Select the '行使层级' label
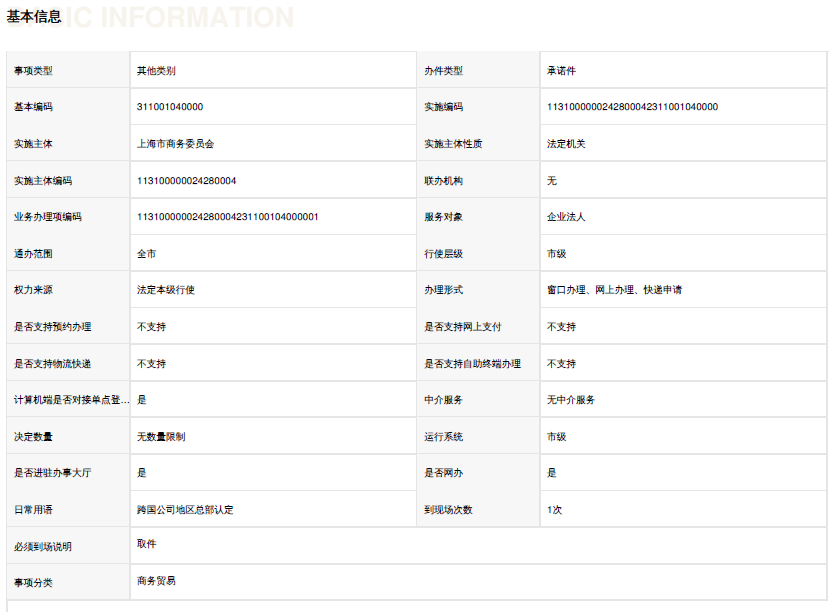 click(x=443, y=254)
